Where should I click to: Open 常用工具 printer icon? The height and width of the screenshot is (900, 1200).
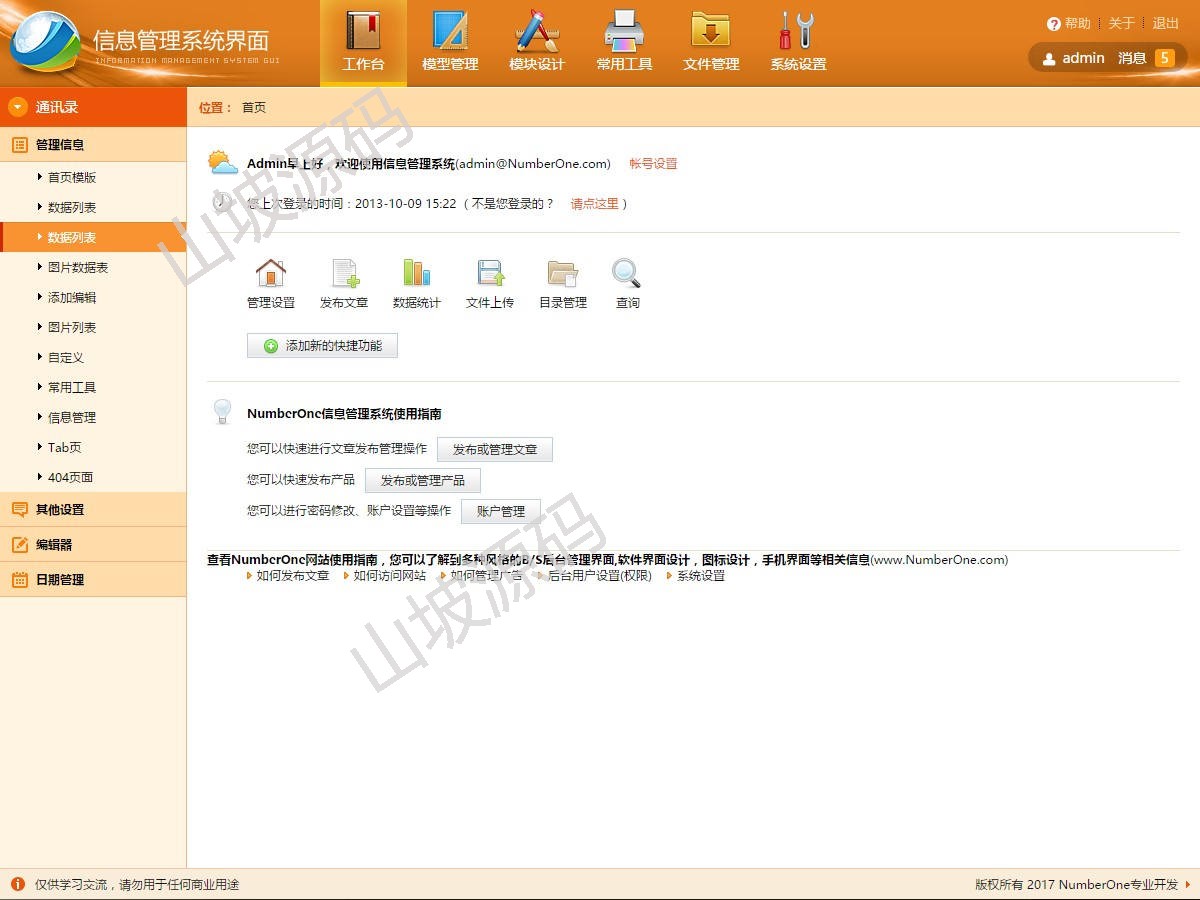(x=624, y=32)
